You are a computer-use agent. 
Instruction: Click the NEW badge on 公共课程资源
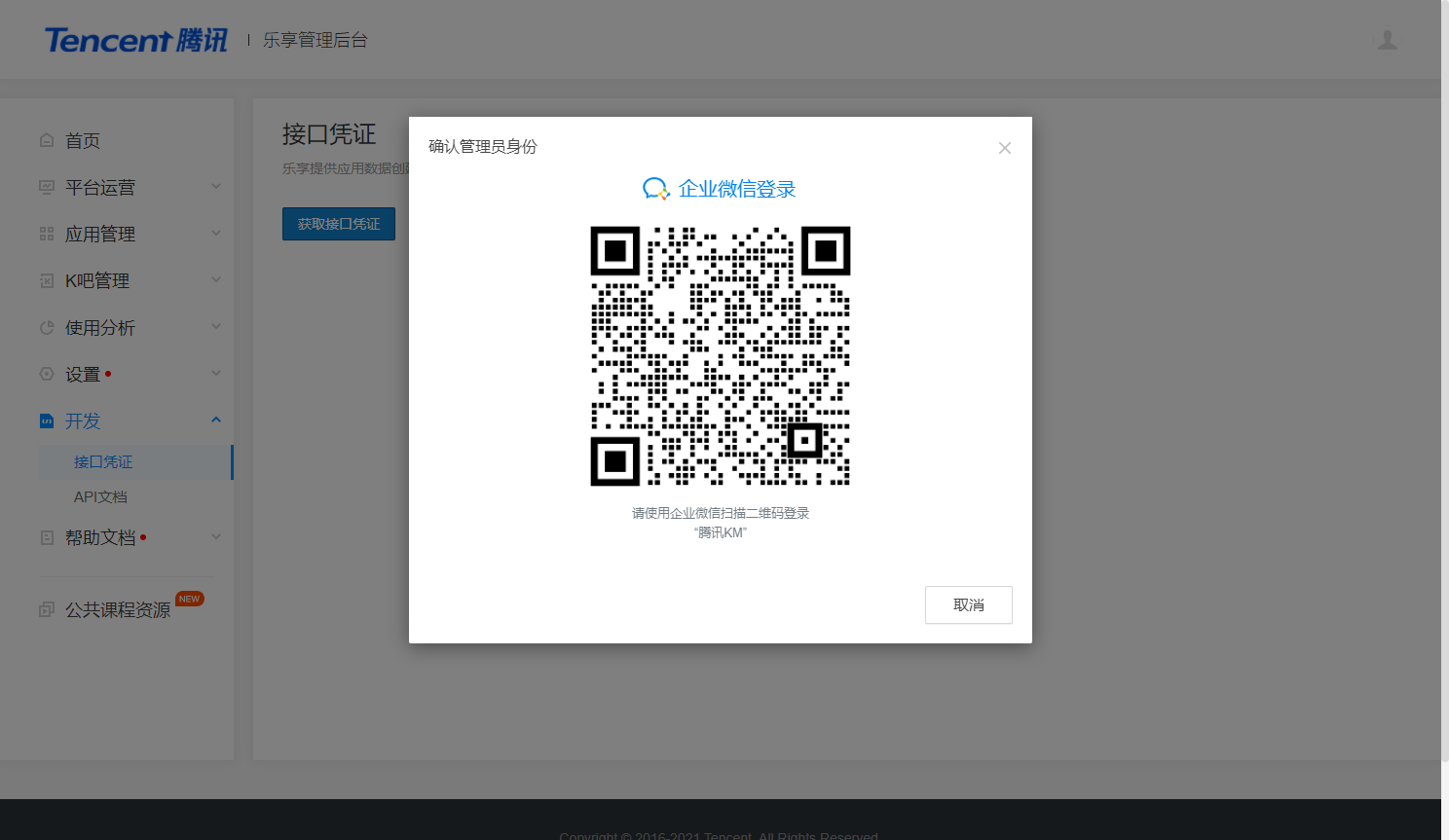tap(189, 599)
